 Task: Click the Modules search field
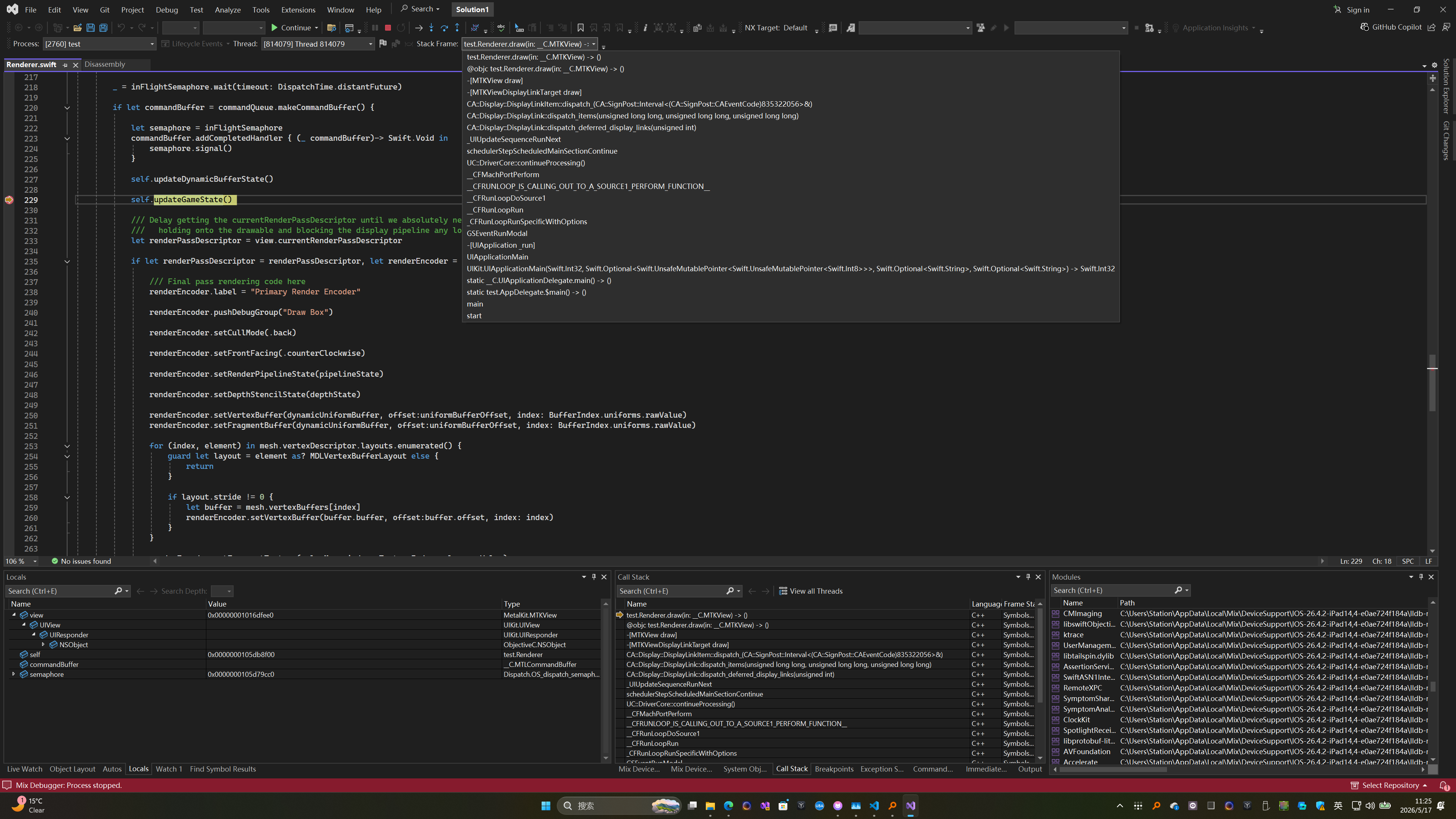(x=1112, y=590)
